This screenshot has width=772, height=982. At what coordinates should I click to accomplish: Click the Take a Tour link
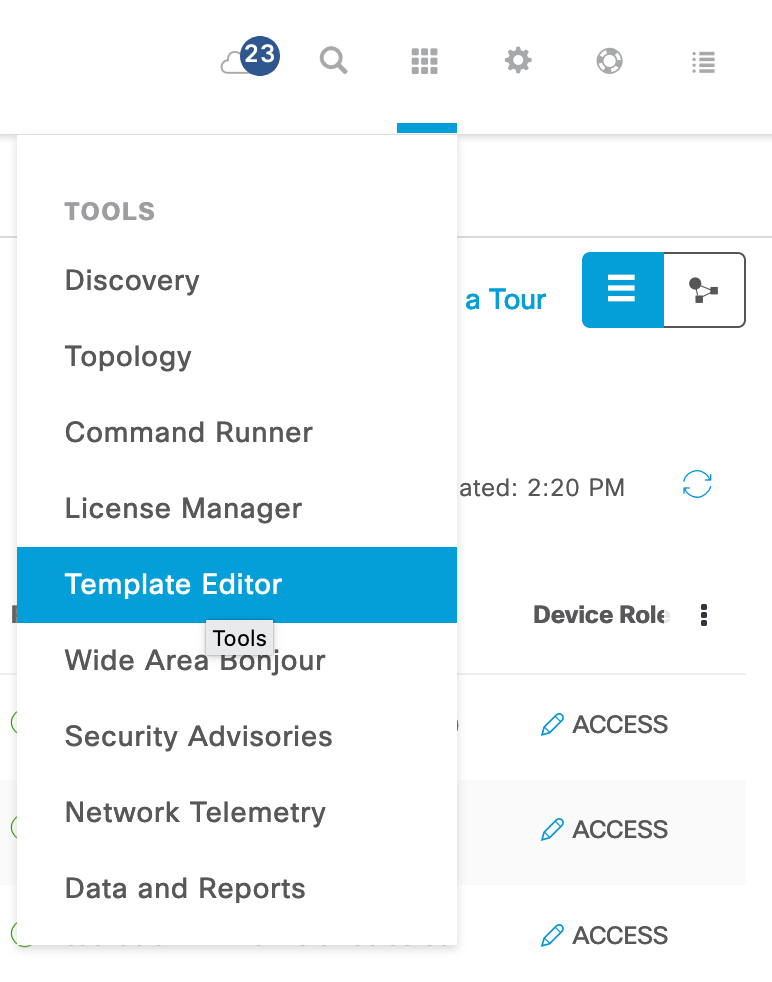(x=505, y=299)
